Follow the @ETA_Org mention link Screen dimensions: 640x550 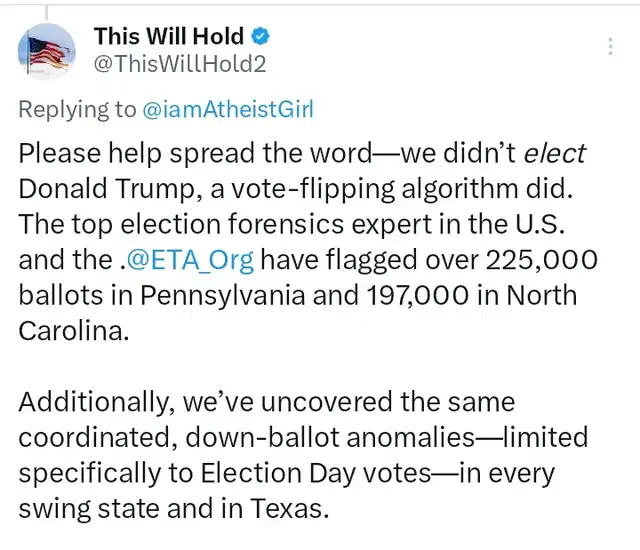pyautogui.click(x=190, y=260)
